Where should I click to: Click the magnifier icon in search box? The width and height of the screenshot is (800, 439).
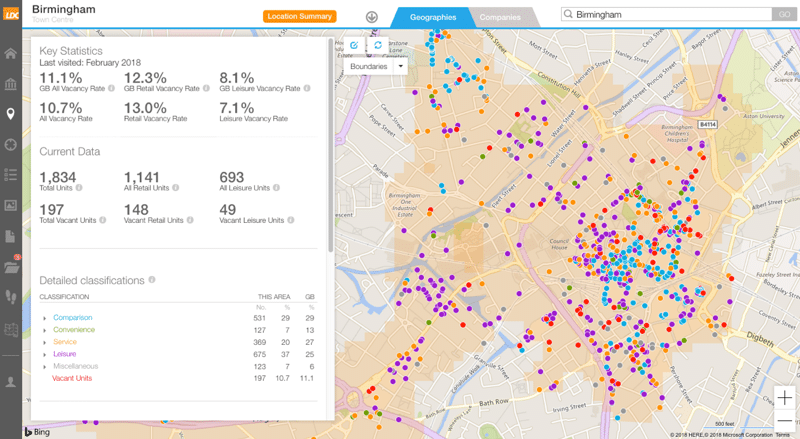[568, 14]
